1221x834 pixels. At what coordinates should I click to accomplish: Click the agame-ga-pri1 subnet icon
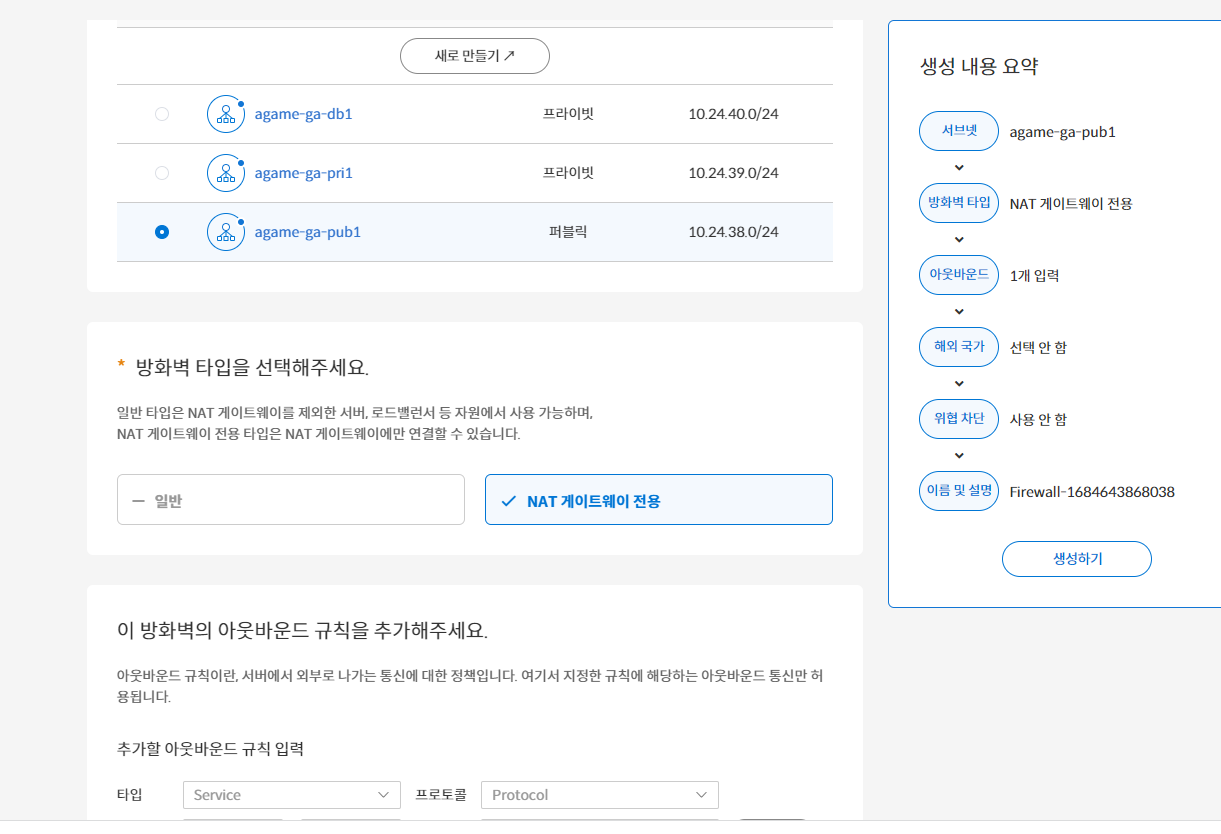coord(226,173)
